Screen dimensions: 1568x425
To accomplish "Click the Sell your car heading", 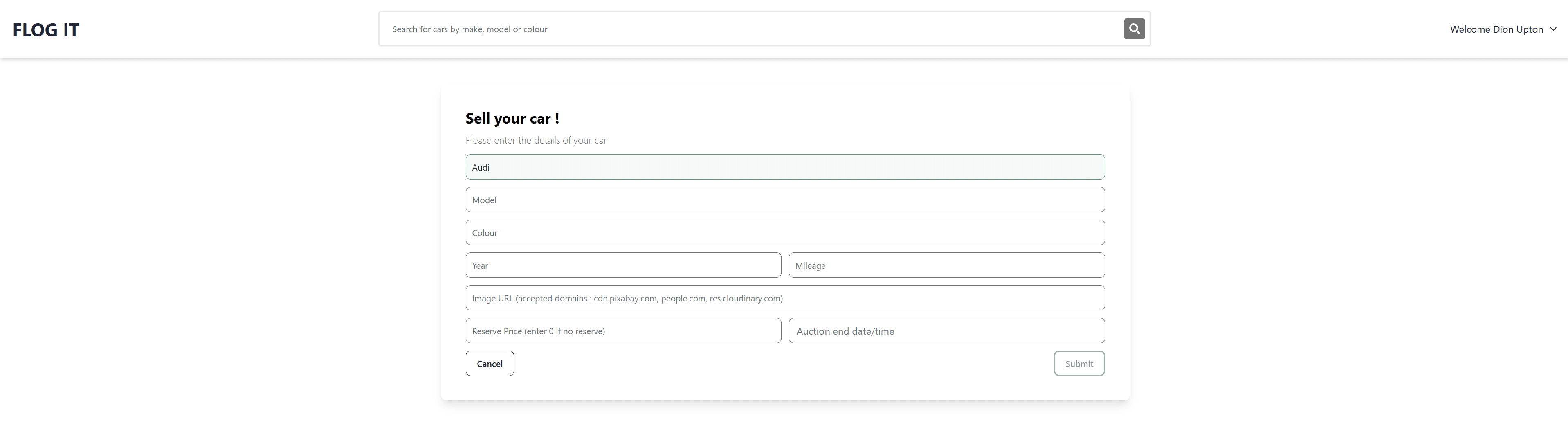I will (512, 118).
